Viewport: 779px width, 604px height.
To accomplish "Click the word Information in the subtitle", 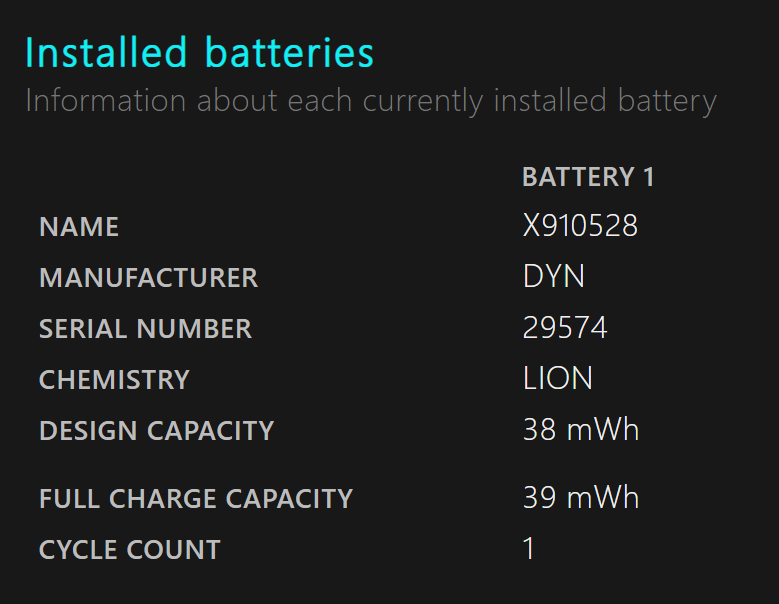I will click(106, 100).
